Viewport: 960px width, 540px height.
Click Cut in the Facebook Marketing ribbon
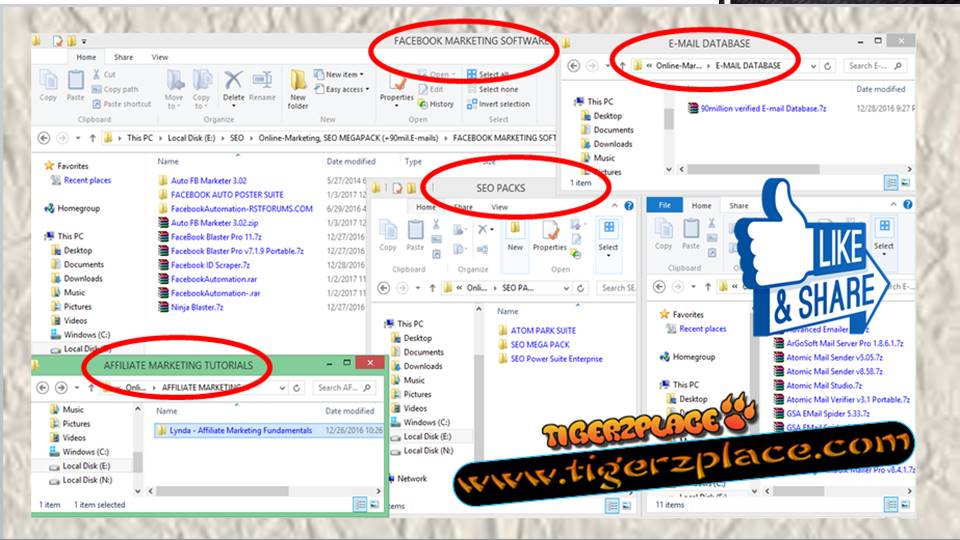click(x=105, y=74)
